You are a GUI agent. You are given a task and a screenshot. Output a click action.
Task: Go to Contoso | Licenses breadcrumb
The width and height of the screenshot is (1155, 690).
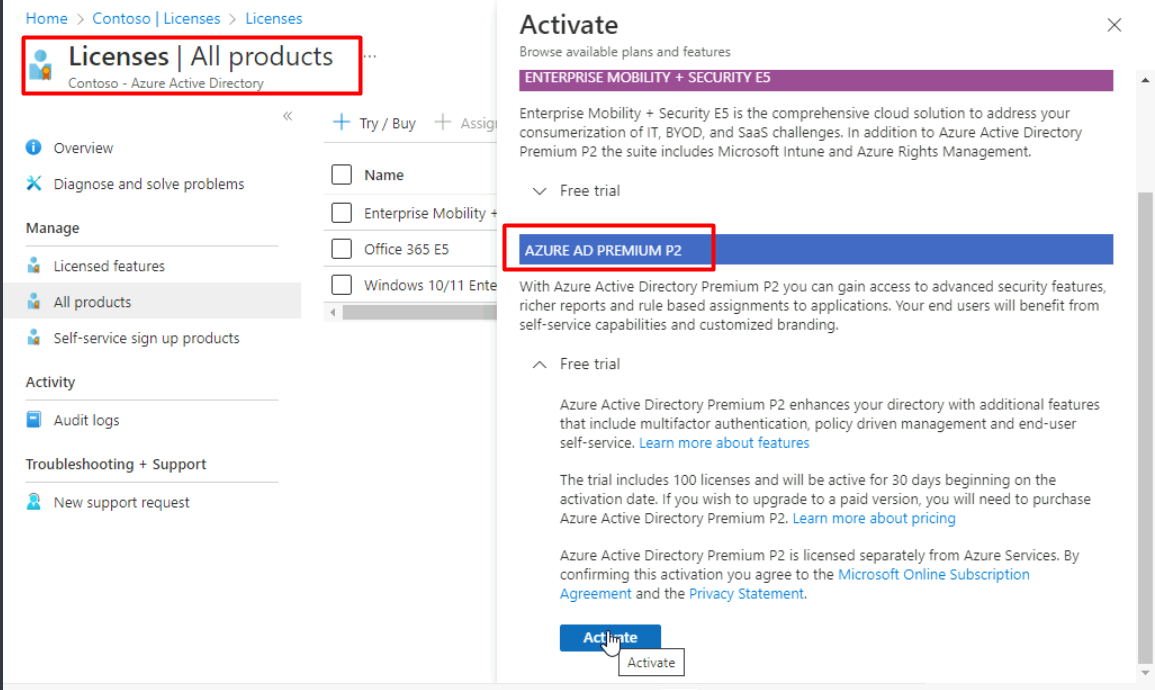[156, 18]
